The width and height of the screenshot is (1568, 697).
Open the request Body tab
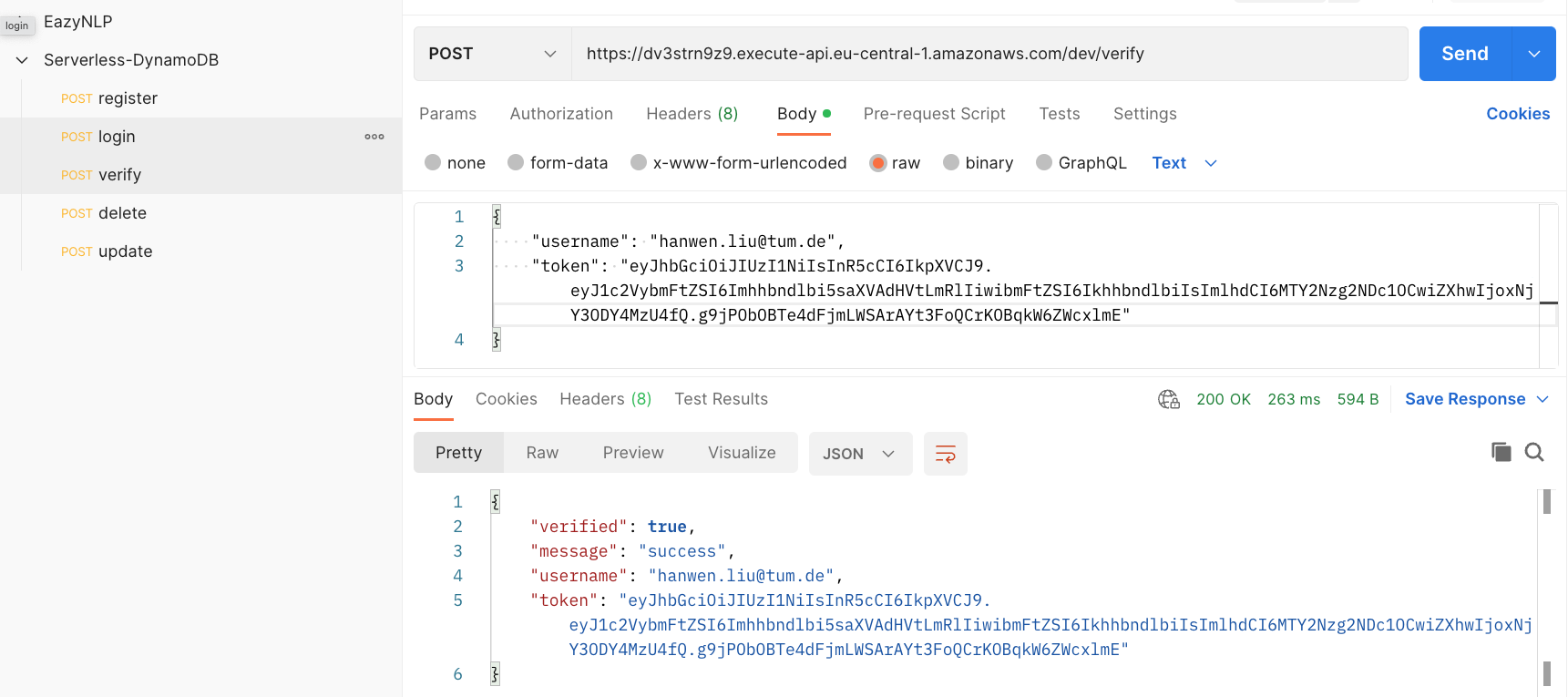coord(804,114)
